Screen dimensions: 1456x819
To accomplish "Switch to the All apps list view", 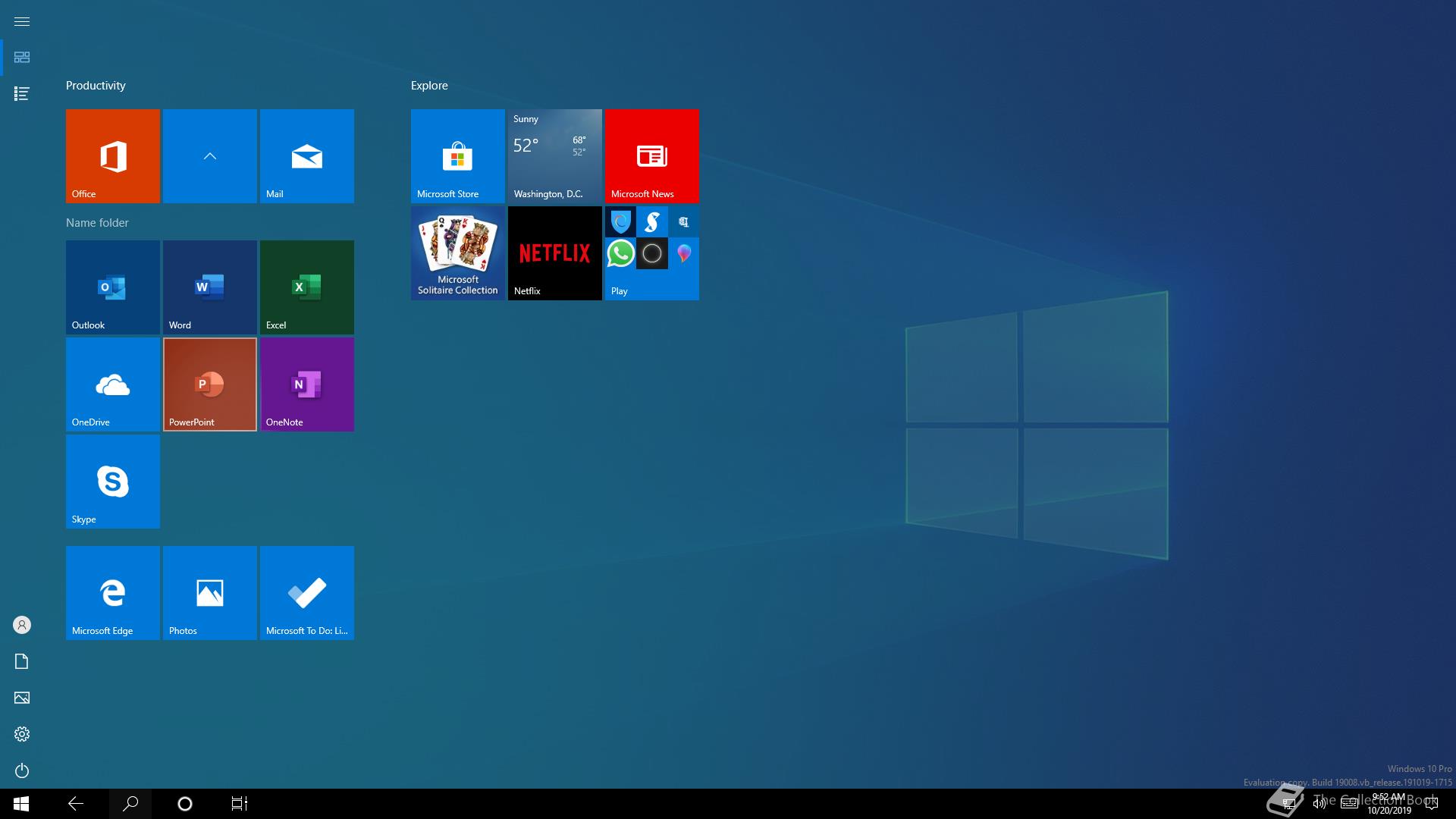I will [22, 94].
